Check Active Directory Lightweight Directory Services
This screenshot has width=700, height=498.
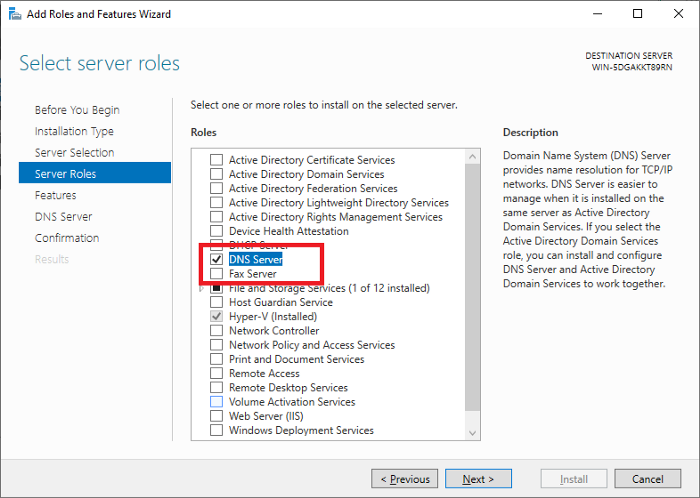[x=217, y=203]
